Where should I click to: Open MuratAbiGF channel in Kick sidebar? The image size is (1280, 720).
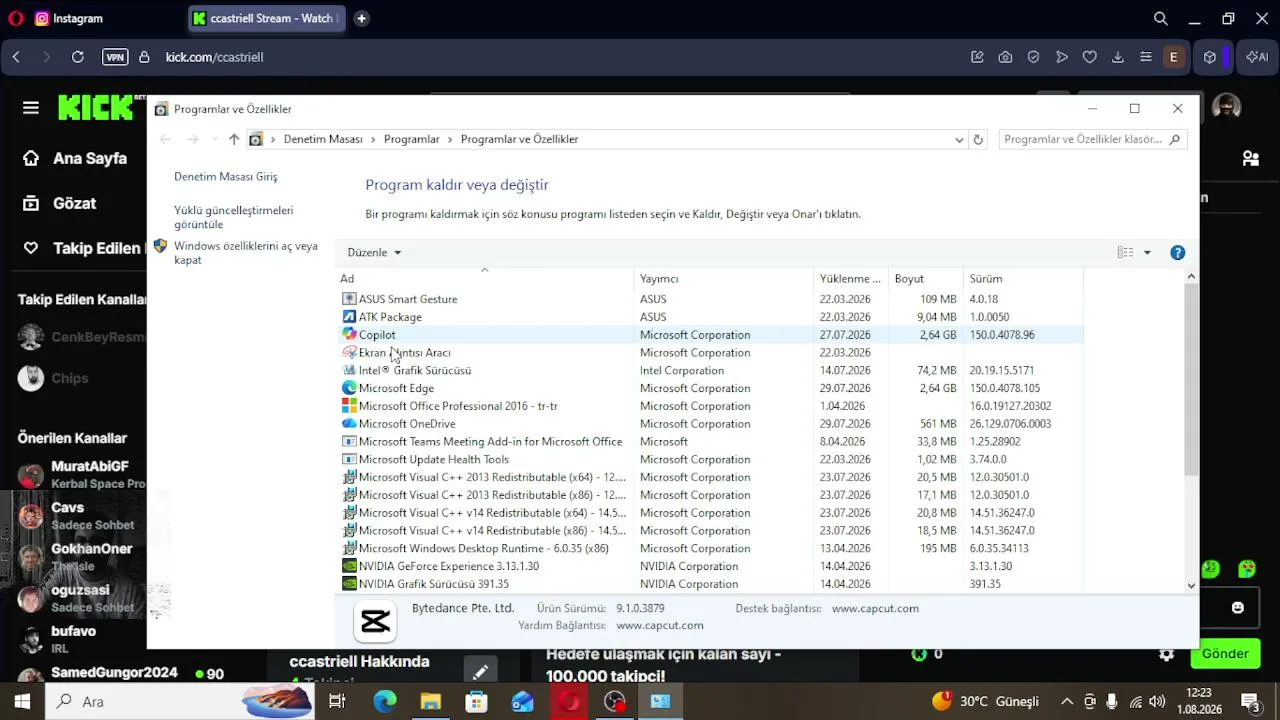click(84, 474)
